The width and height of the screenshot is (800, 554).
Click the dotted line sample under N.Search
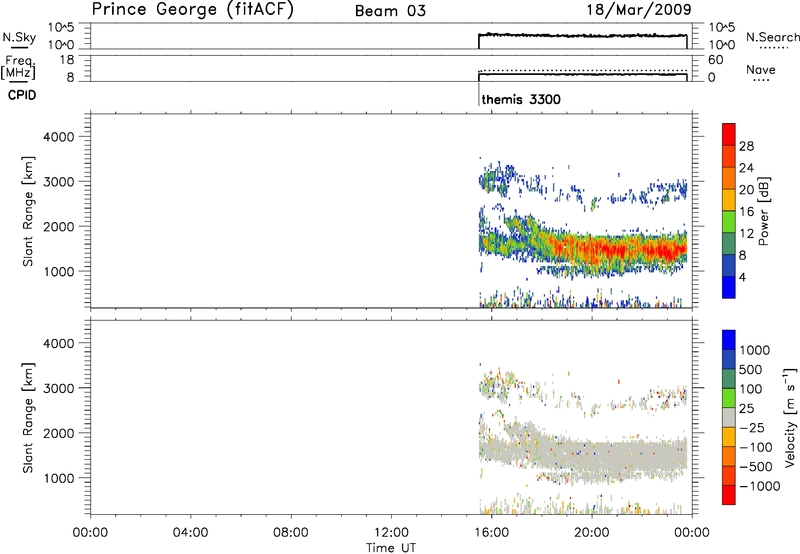[773, 48]
